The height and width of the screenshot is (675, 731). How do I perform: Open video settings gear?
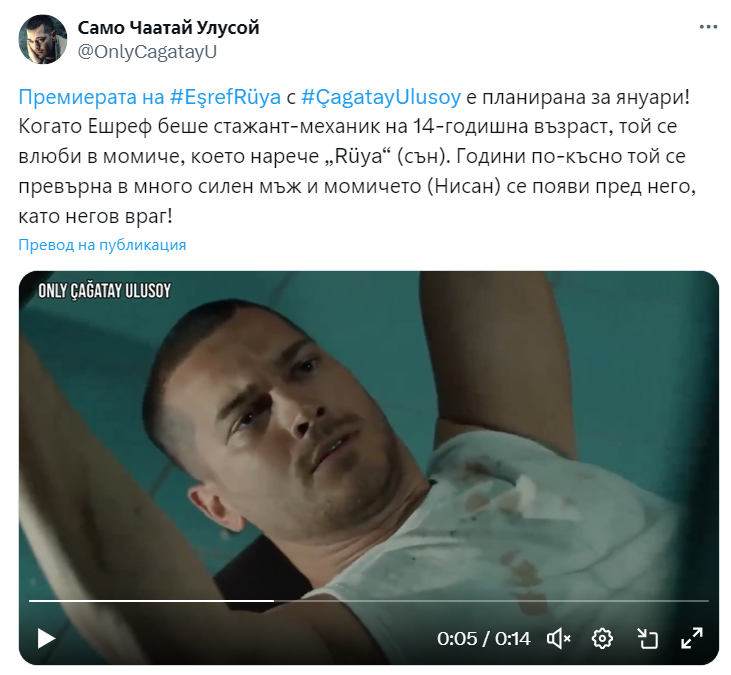(602, 638)
